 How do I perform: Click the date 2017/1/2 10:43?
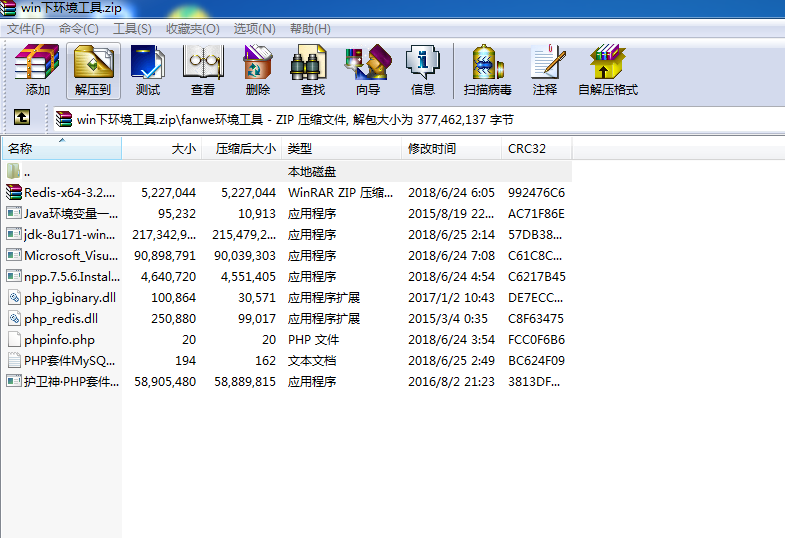(x=451, y=298)
